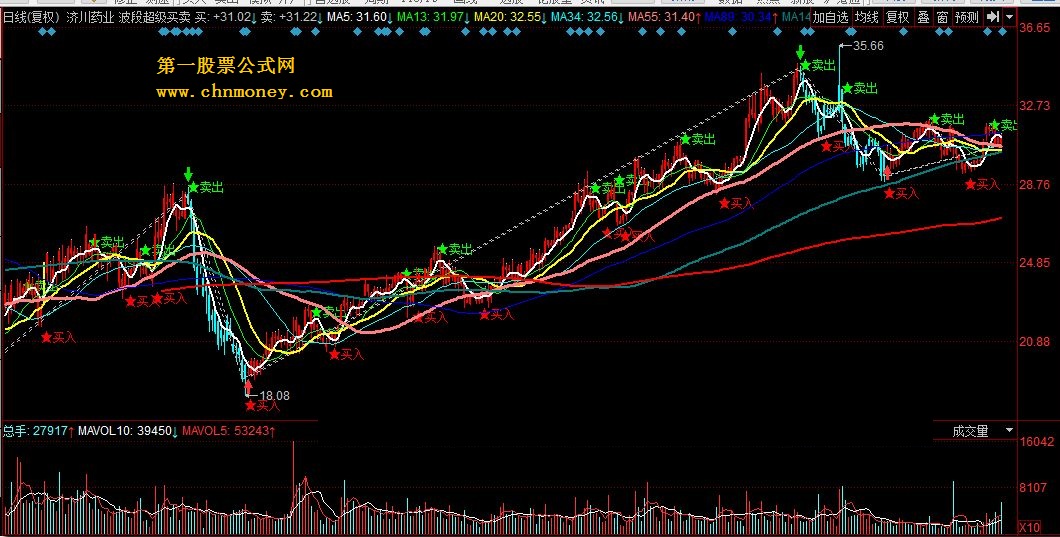This screenshot has height=537, width=1060.
Task: Click the 20.88 price axis value
Action: tap(1035, 341)
